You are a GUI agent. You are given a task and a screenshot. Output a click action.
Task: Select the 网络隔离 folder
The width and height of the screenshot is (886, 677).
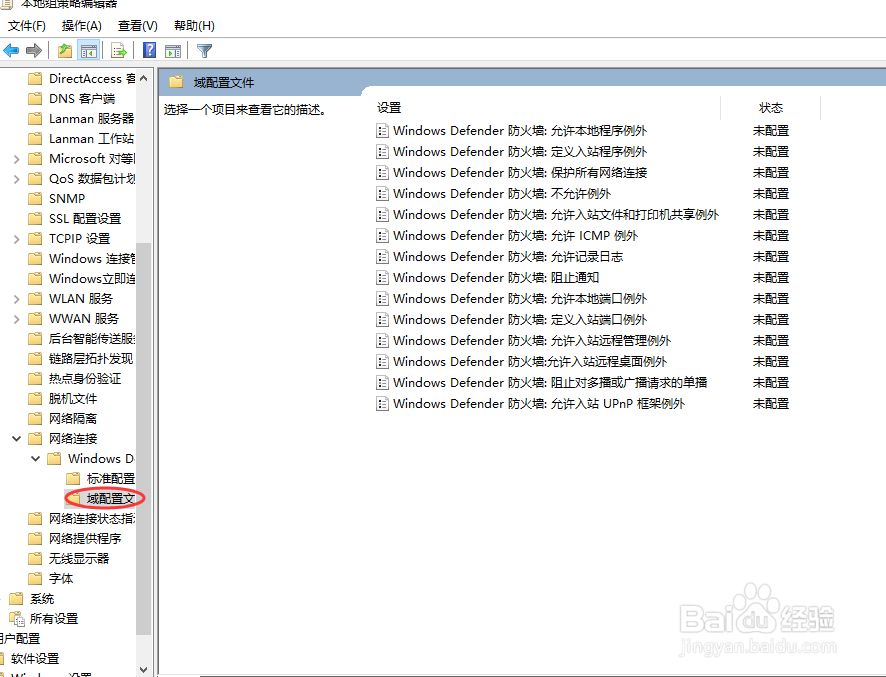point(62,419)
